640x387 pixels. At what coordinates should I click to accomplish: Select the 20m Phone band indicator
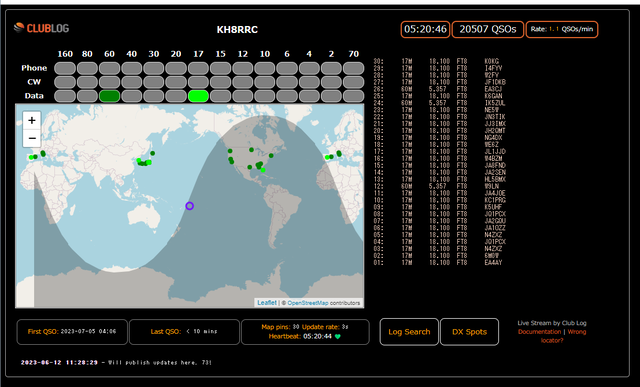176,68
